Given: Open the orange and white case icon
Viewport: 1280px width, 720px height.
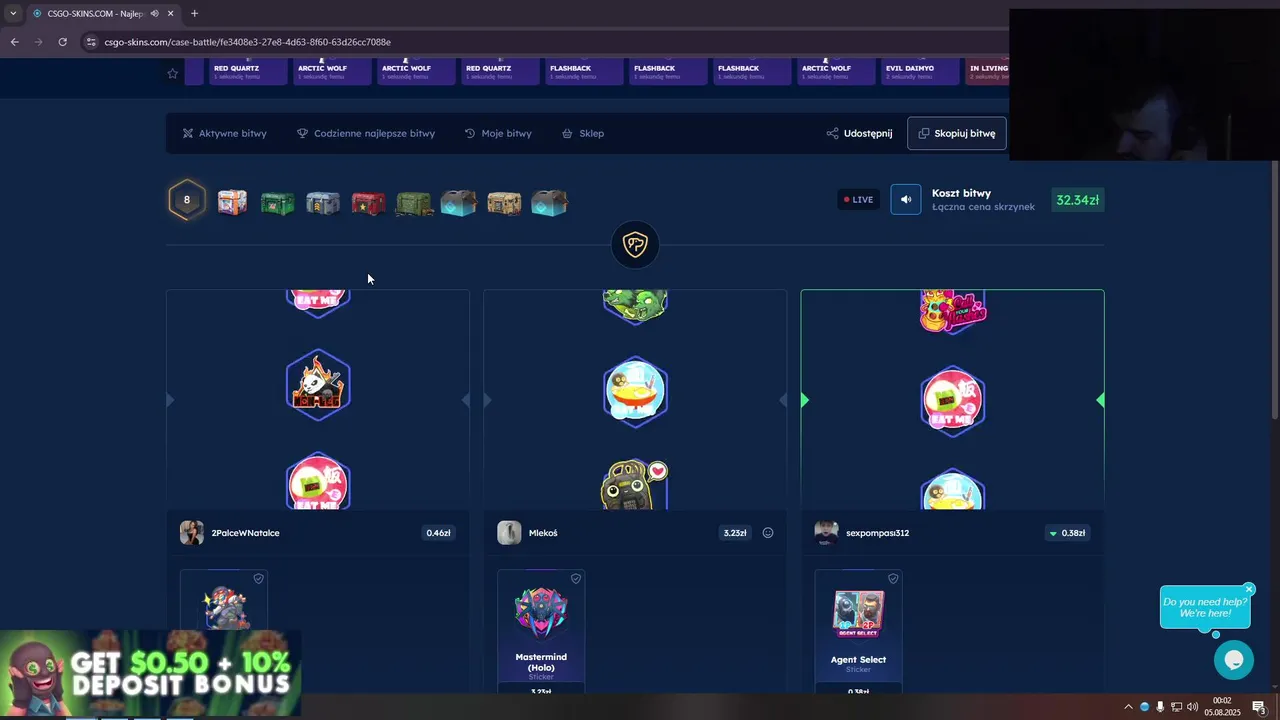Looking at the screenshot, I should click(x=232, y=202).
